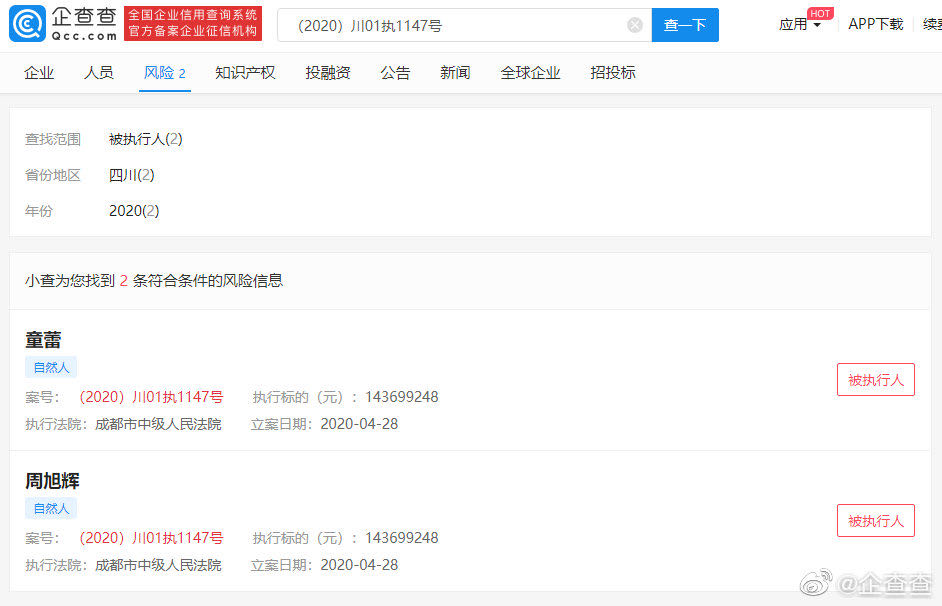
Task: Switch to the 全球企业 tab
Action: [x=530, y=73]
